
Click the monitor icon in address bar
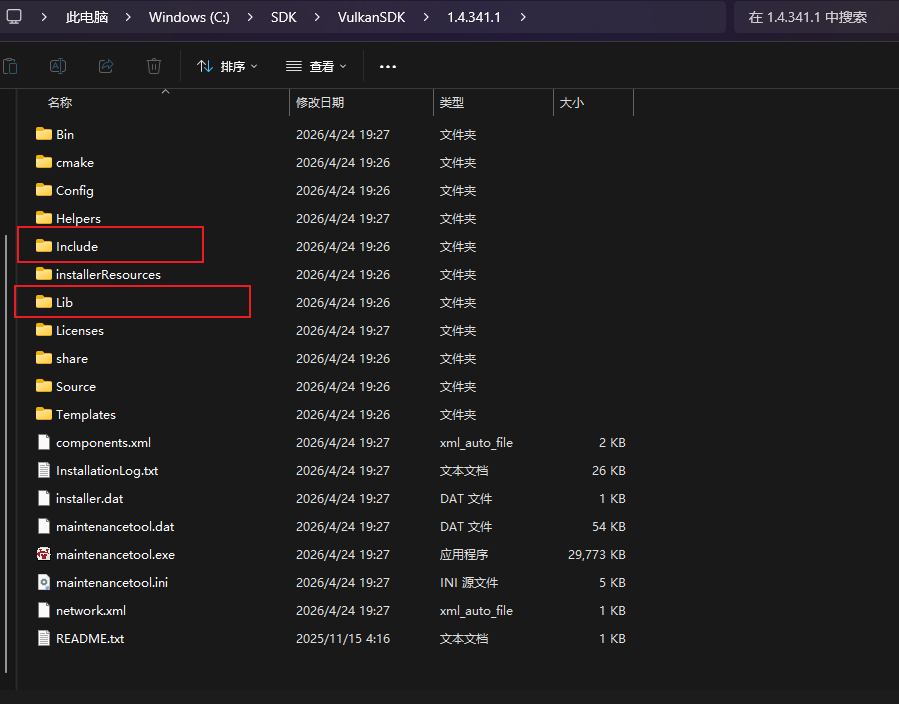[14, 17]
